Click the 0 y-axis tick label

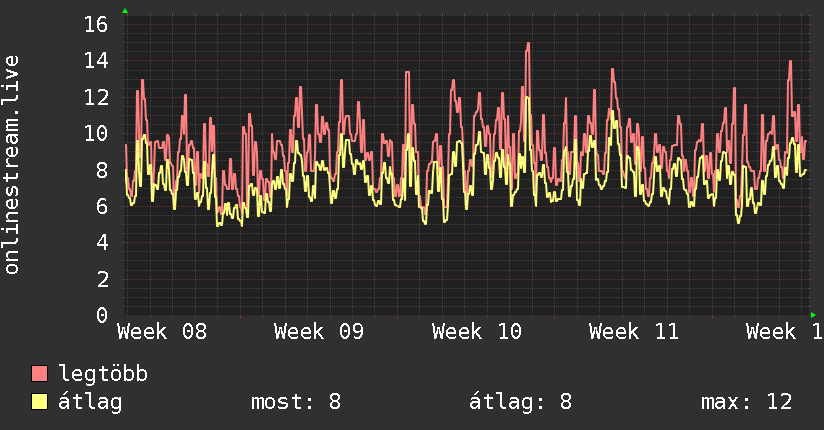coord(102,315)
